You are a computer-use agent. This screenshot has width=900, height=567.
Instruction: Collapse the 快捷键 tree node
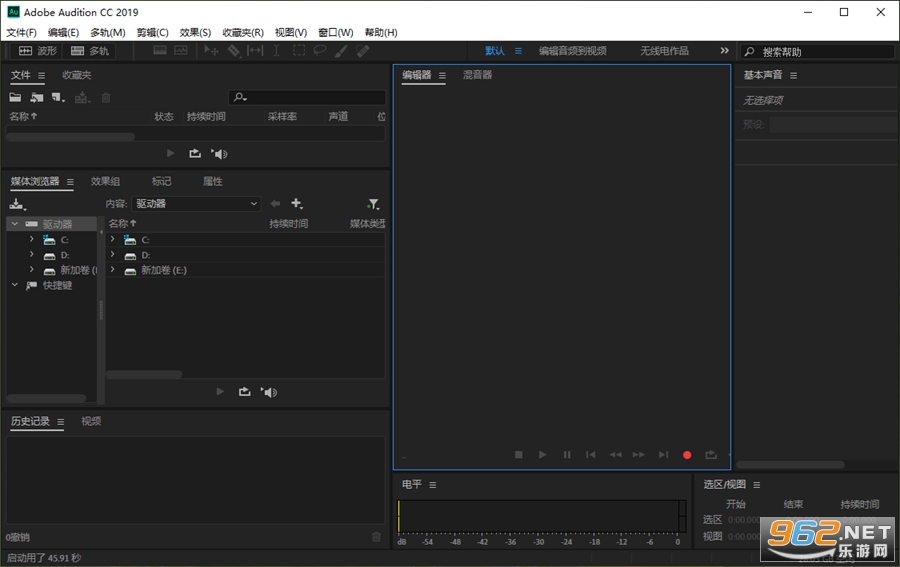point(15,285)
